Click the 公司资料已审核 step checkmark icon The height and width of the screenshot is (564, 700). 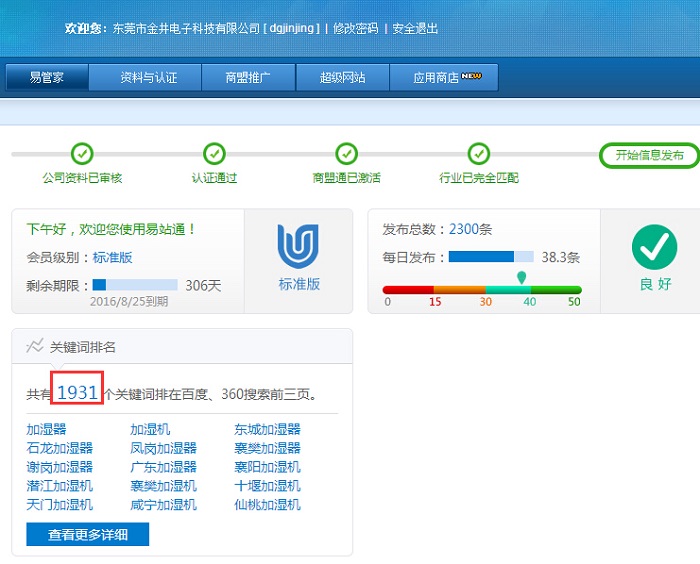coord(82,154)
